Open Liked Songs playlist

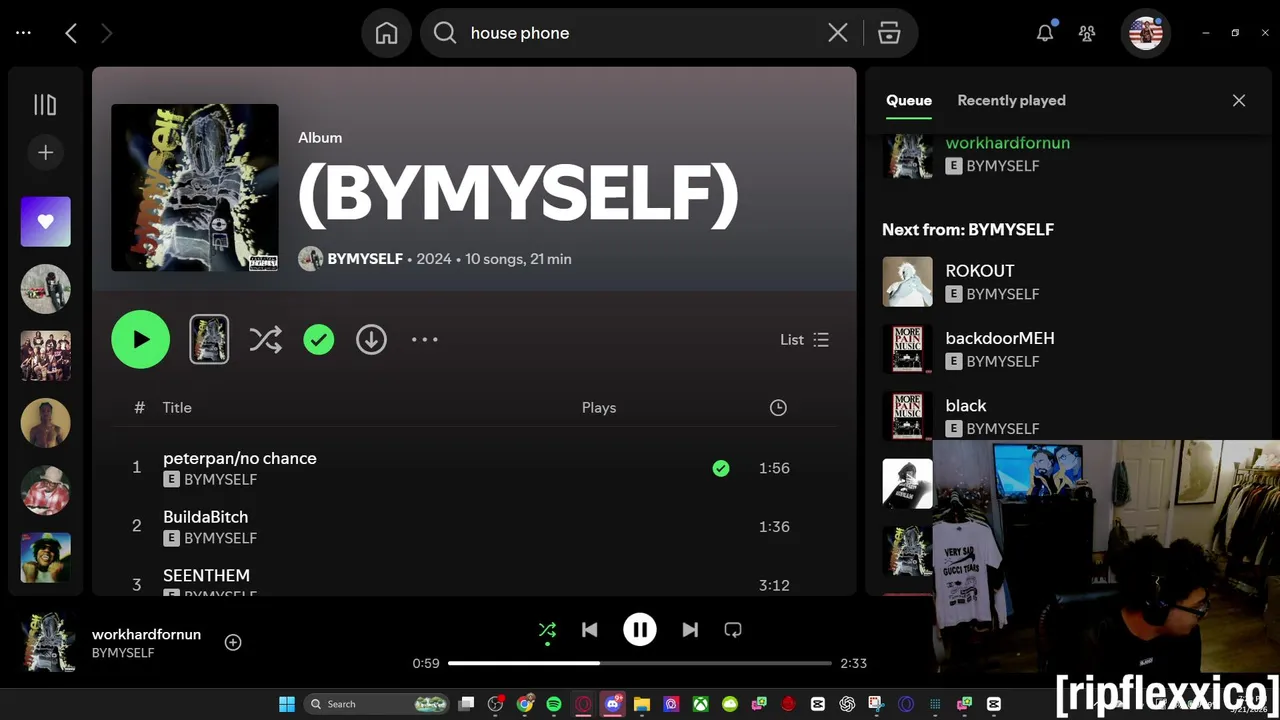(x=46, y=222)
